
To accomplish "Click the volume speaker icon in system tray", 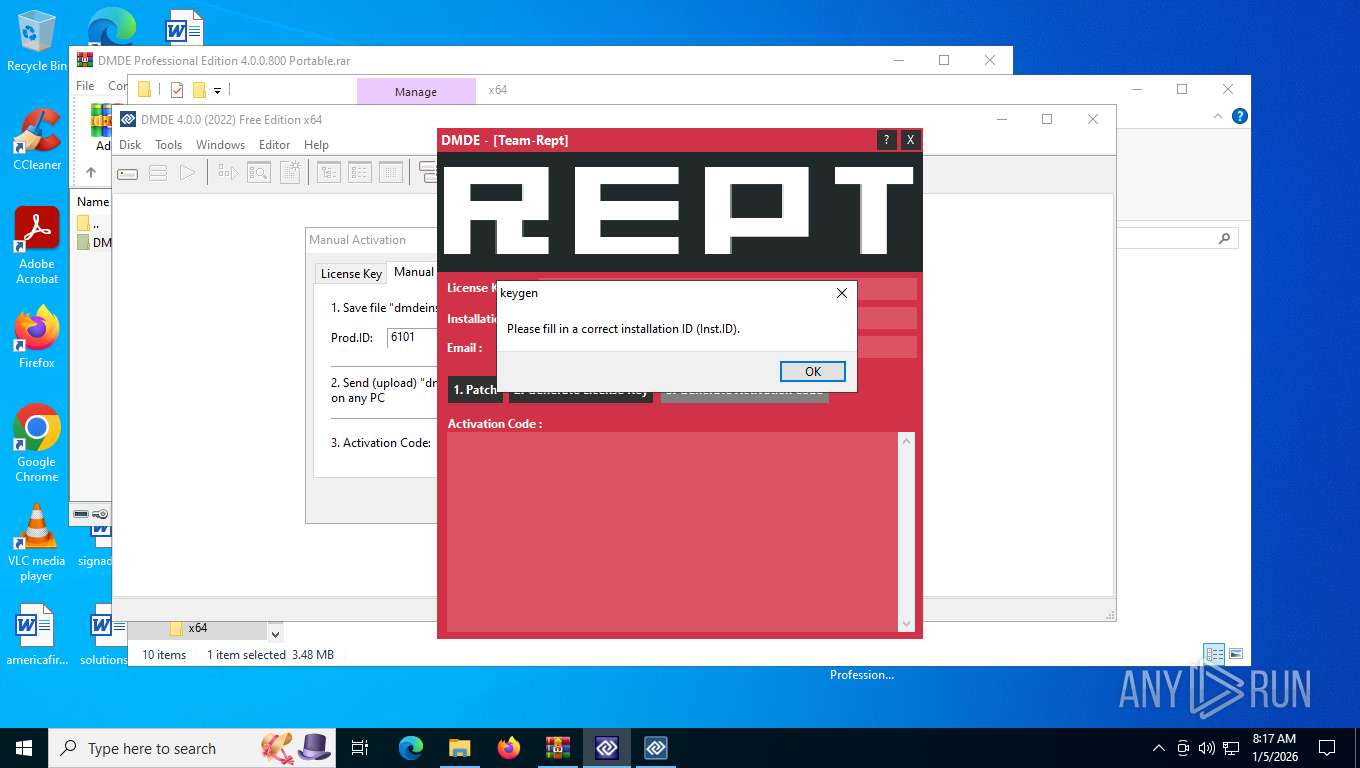I will (x=1206, y=748).
